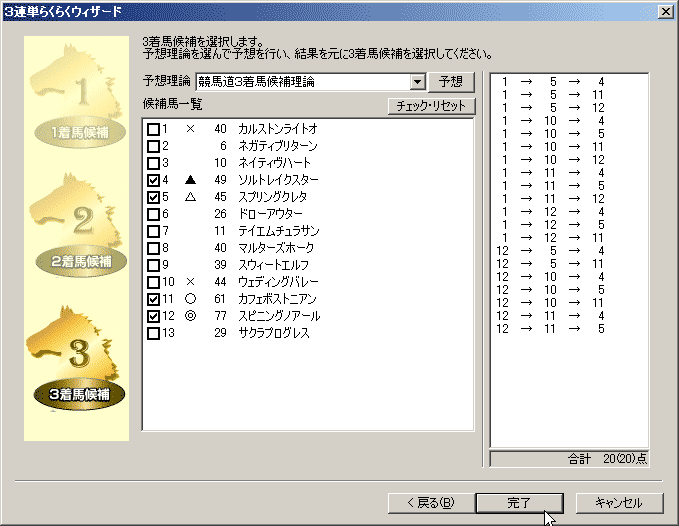Screen dimensions: 679x526
Task: Click the ○ mark beside horse 11
Action: tap(190, 299)
